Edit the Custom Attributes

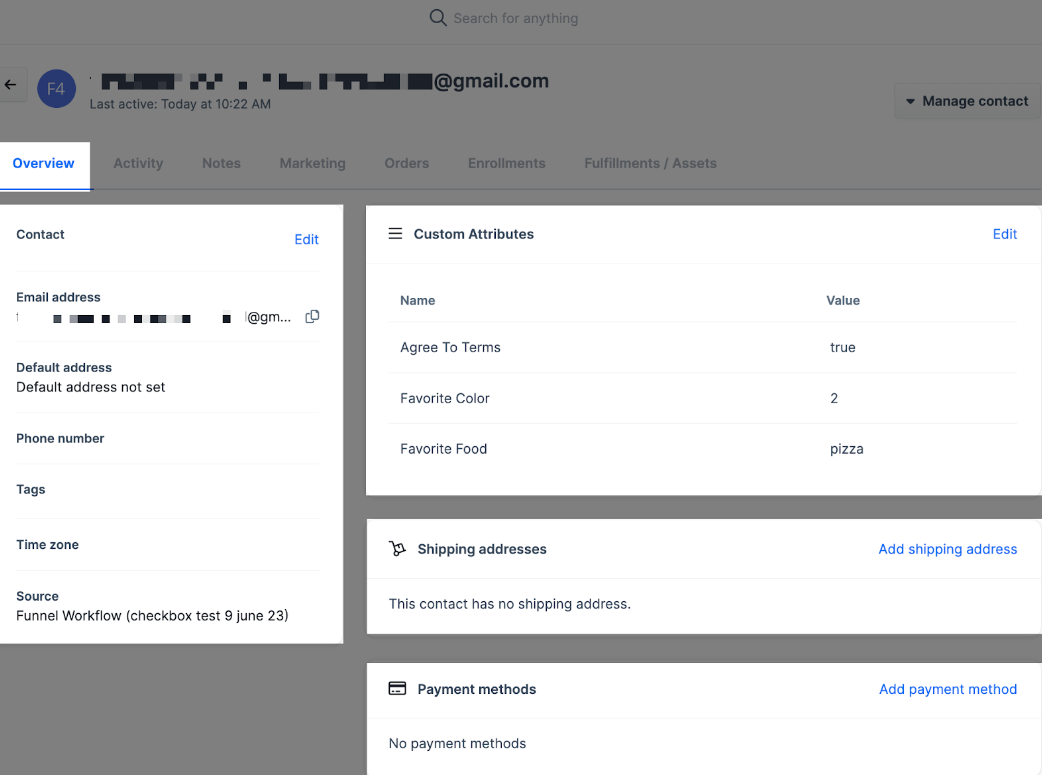tap(1005, 234)
